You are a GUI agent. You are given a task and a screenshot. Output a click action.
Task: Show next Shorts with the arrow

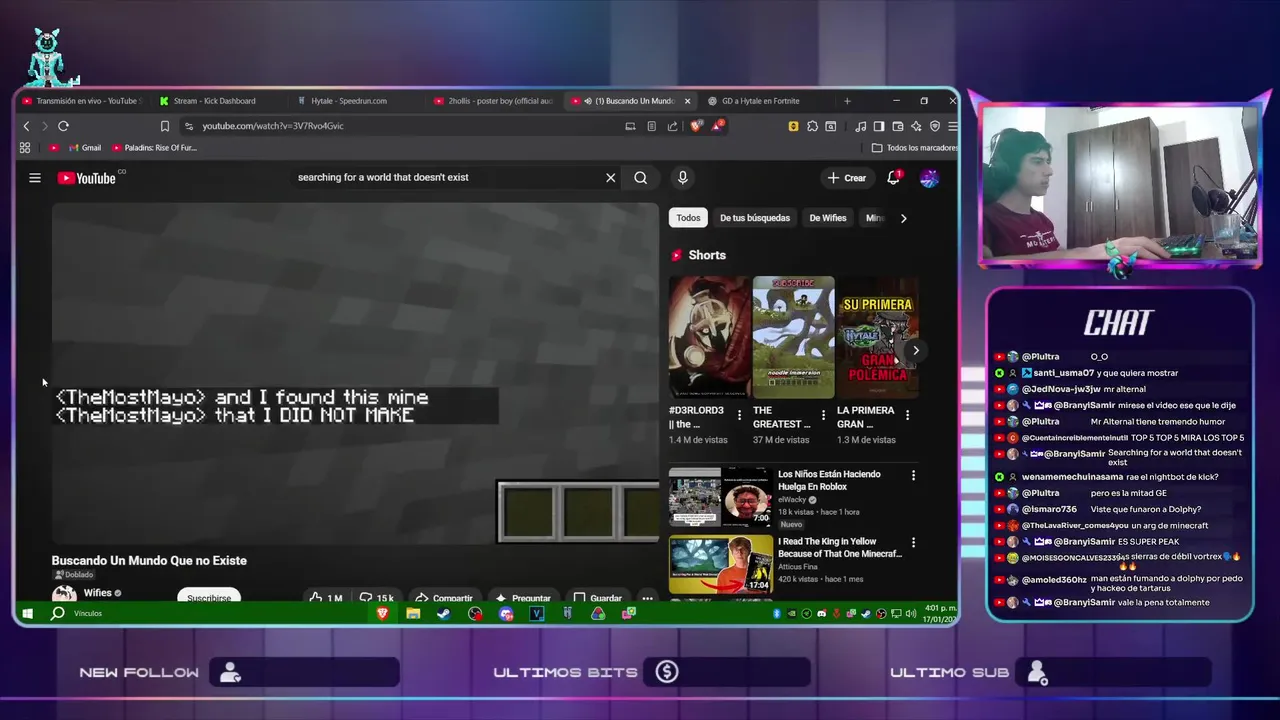[915, 350]
